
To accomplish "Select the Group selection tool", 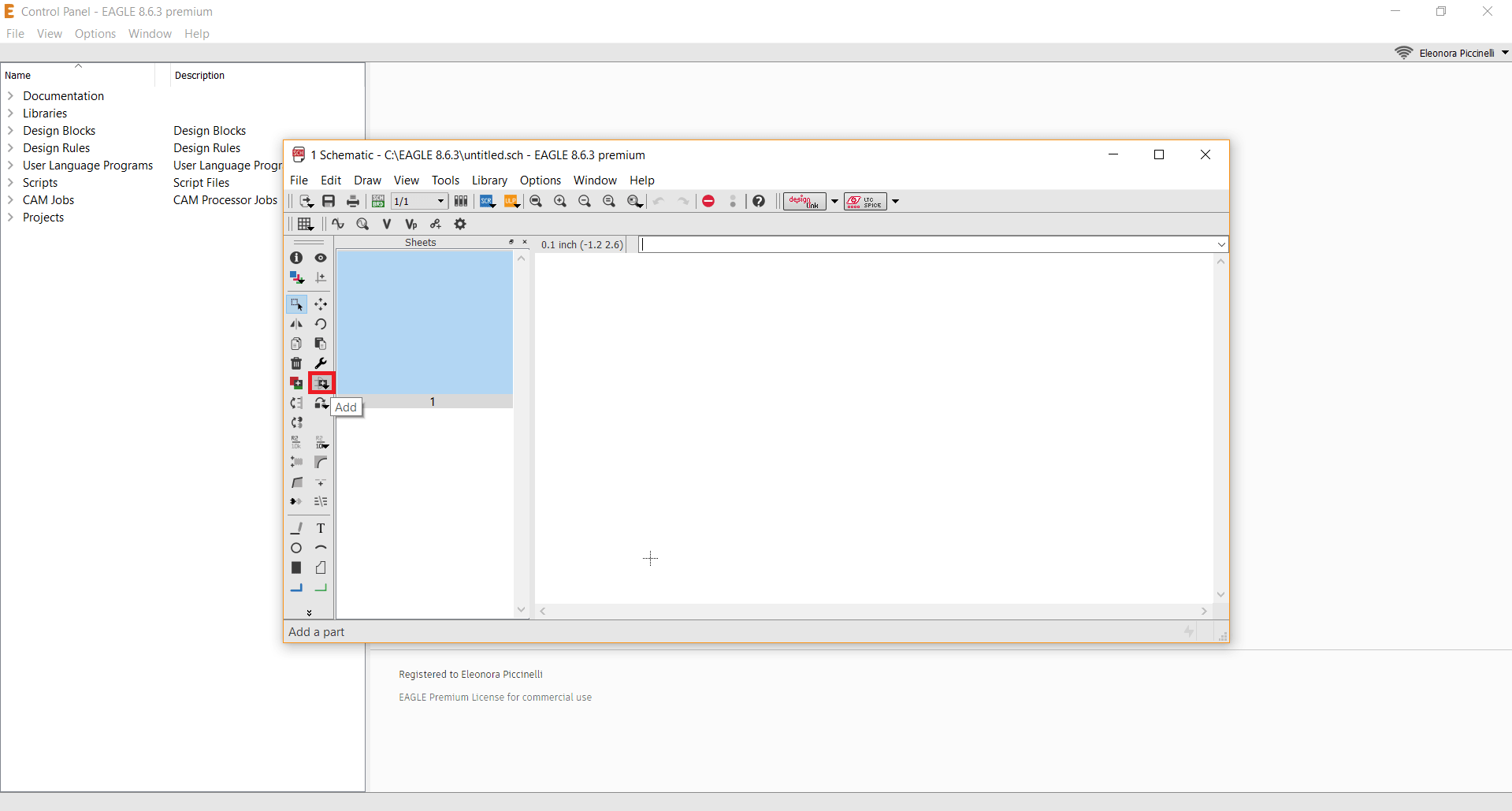I will [x=296, y=304].
